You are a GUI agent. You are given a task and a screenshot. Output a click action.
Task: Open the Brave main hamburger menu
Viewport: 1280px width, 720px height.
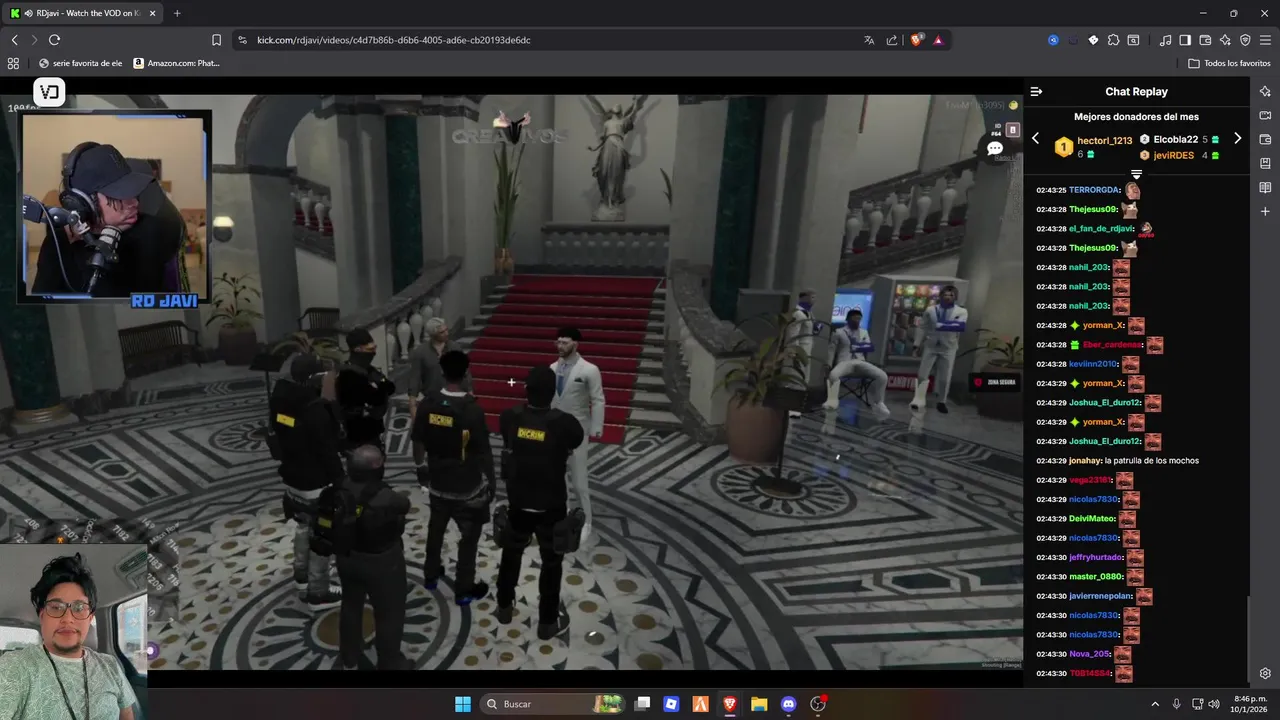(x=1265, y=40)
